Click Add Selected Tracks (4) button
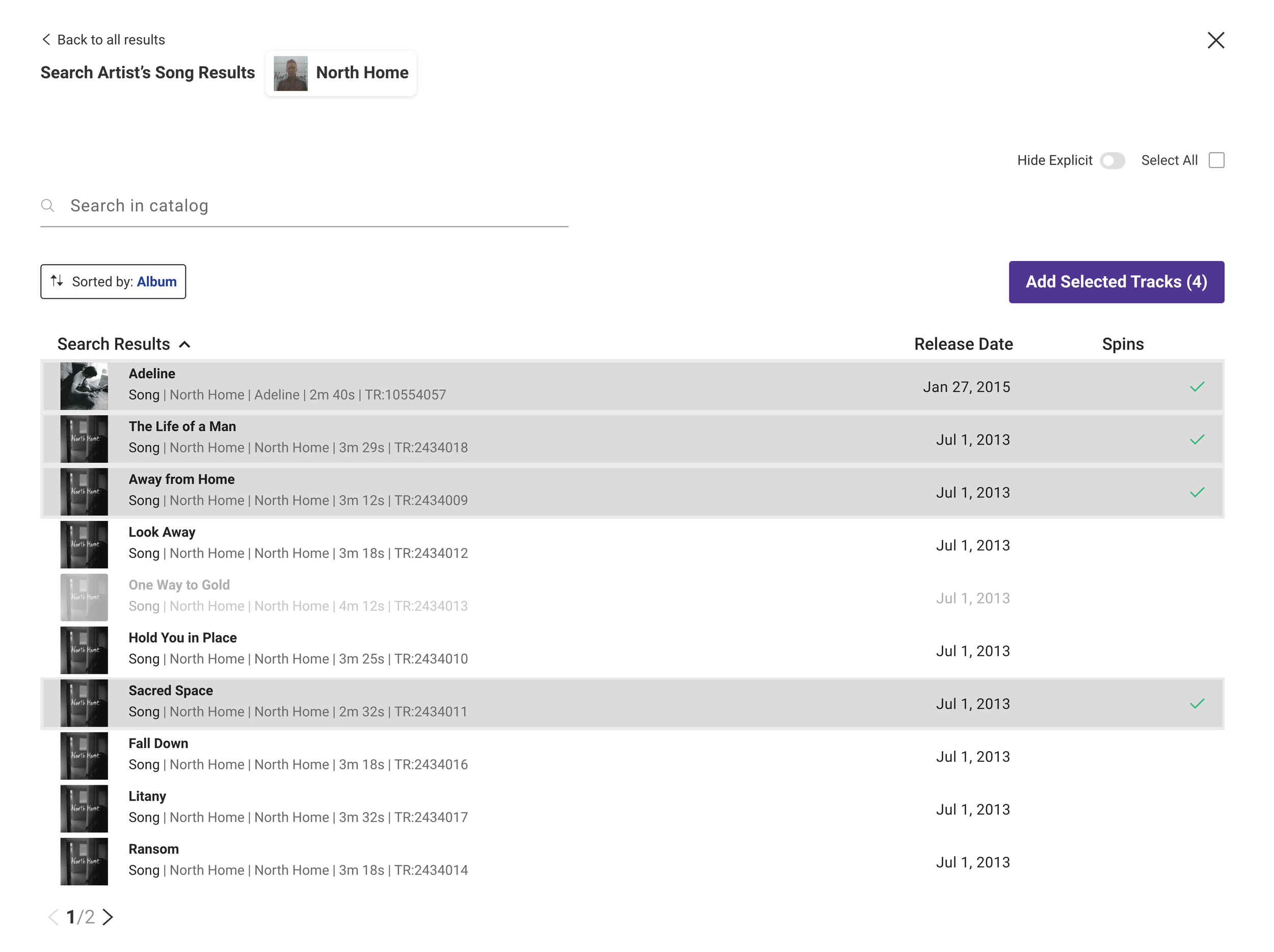 tap(1116, 282)
